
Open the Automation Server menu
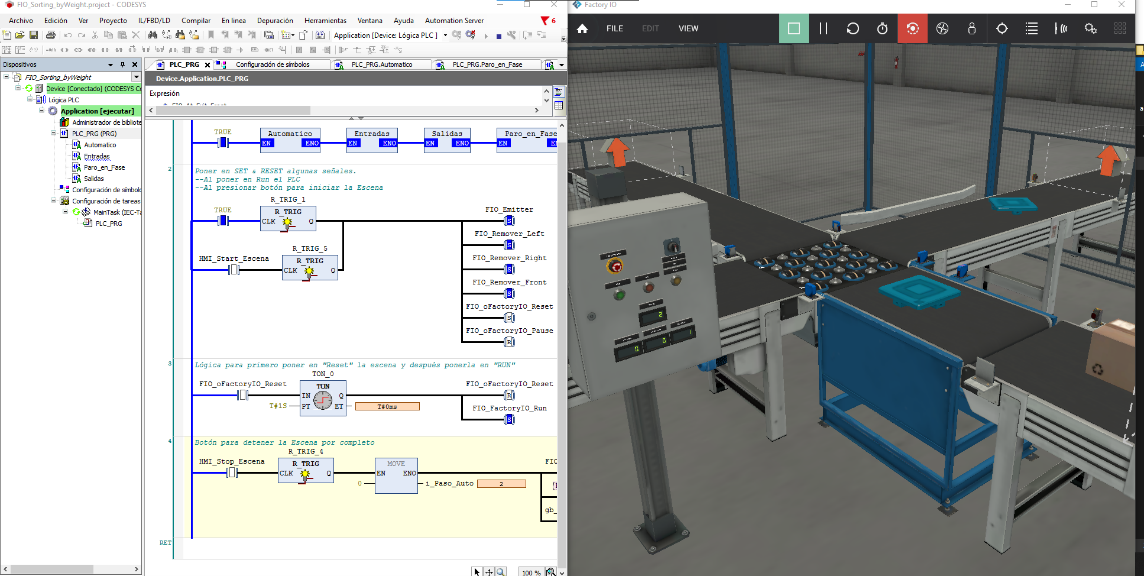(454, 20)
